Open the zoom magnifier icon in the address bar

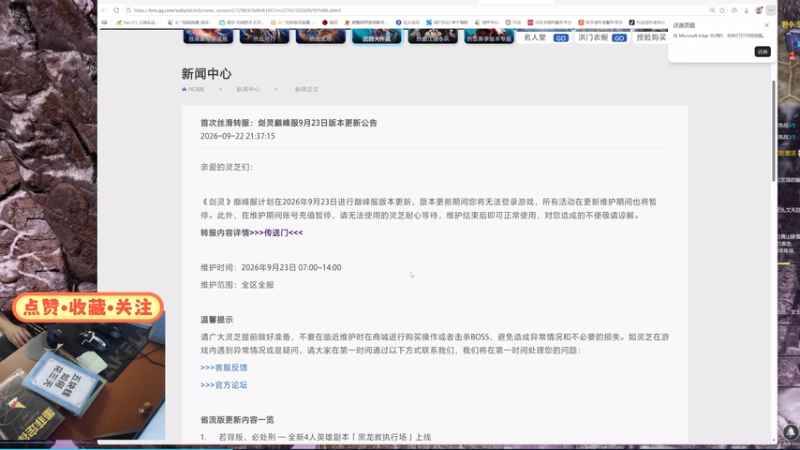pos(712,10)
